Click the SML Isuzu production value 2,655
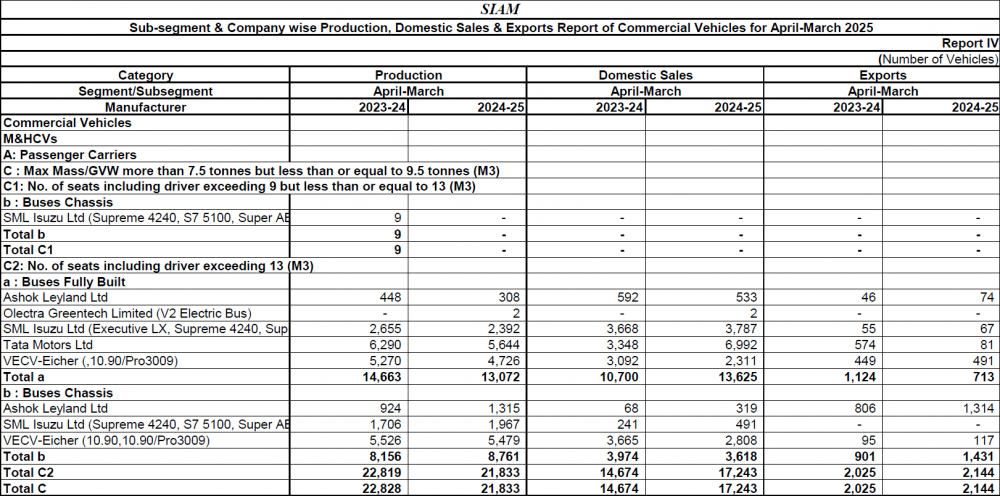The width and height of the screenshot is (1000, 496). click(x=385, y=329)
